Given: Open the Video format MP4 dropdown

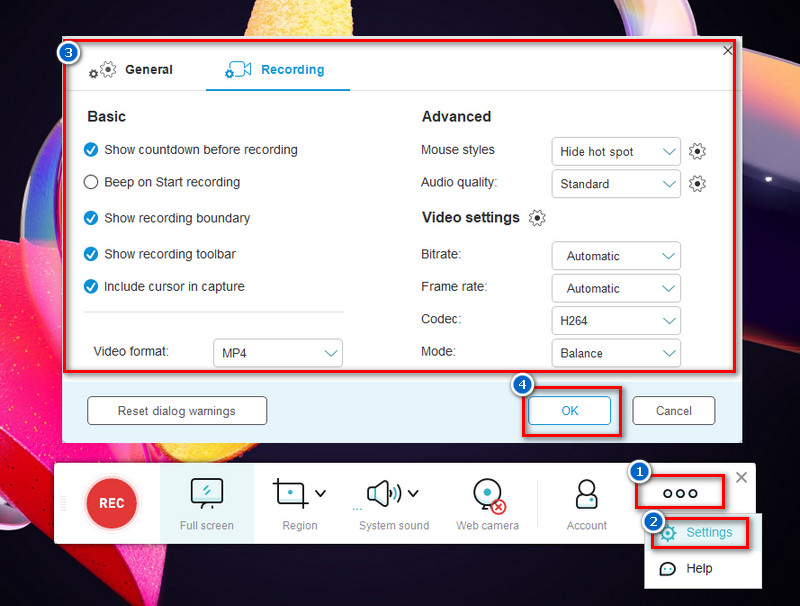Looking at the screenshot, I should (x=278, y=353).
